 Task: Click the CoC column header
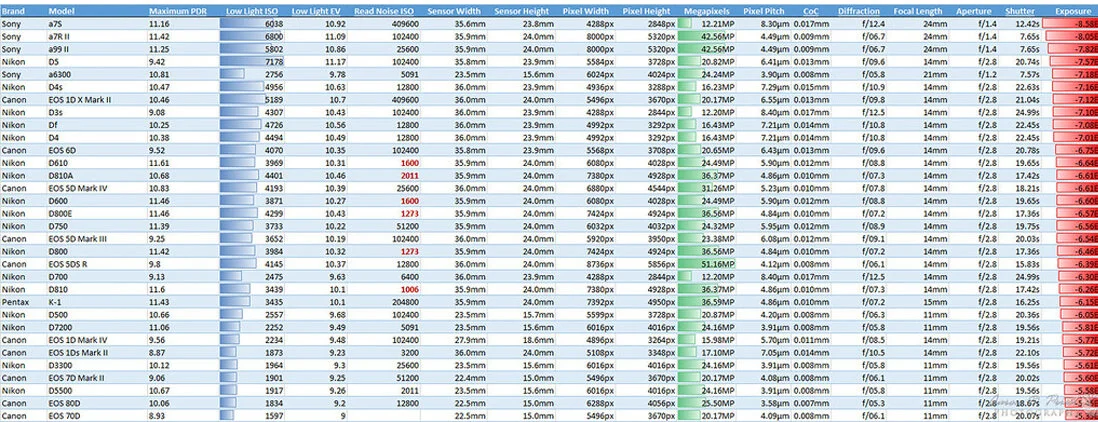[x=811, y=12]
